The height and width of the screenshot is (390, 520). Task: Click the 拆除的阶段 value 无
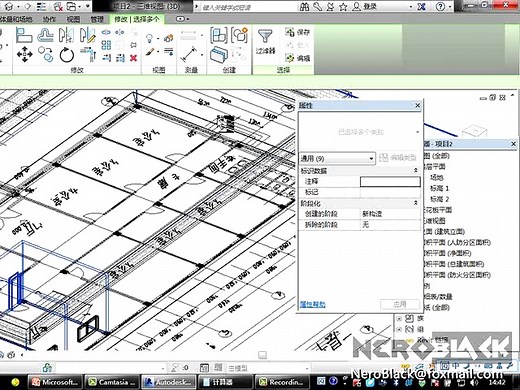point(390,224)
